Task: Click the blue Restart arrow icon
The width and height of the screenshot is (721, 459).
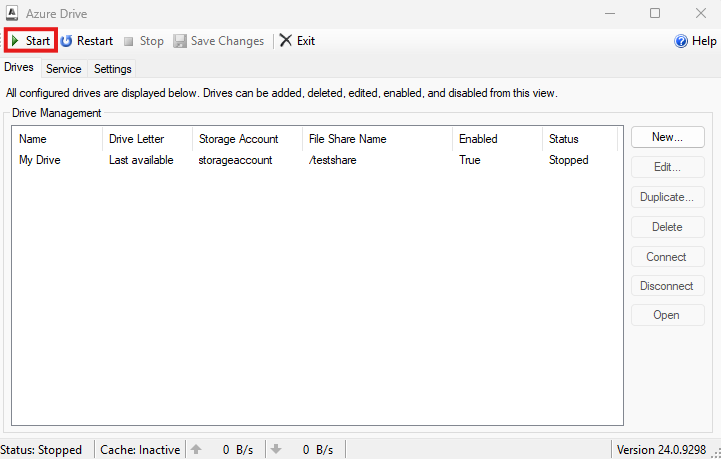Action: pyautogui.click(x=67, y=41)
